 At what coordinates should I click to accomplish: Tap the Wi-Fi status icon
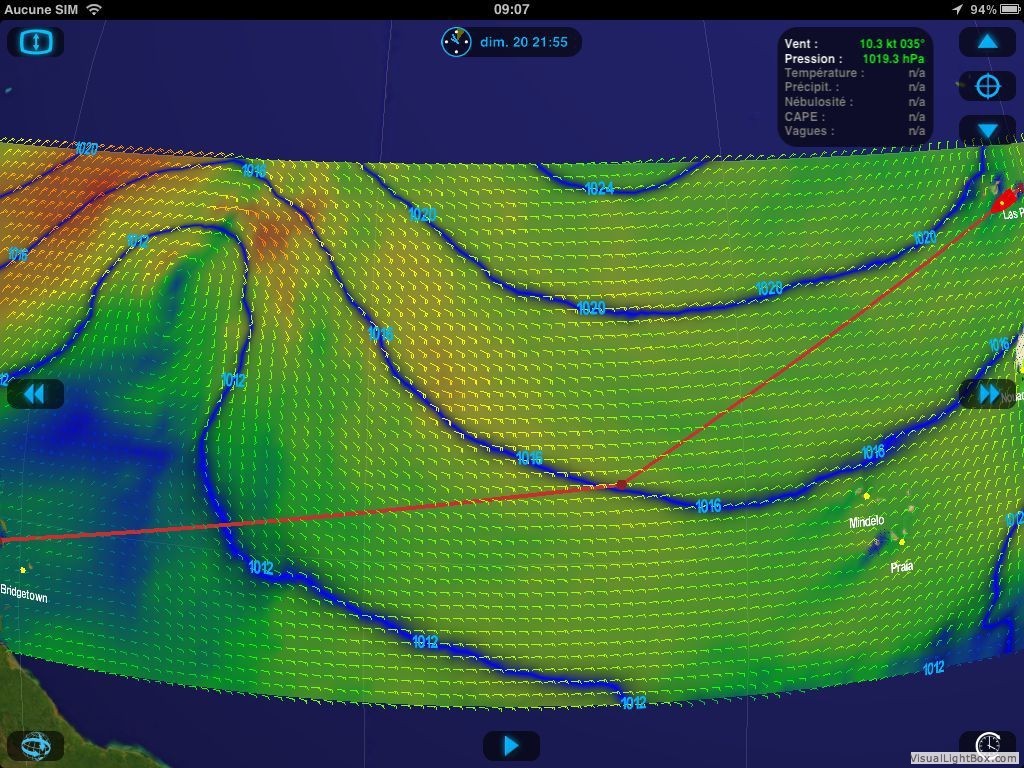pyautogui.click(x=95, y=9)
